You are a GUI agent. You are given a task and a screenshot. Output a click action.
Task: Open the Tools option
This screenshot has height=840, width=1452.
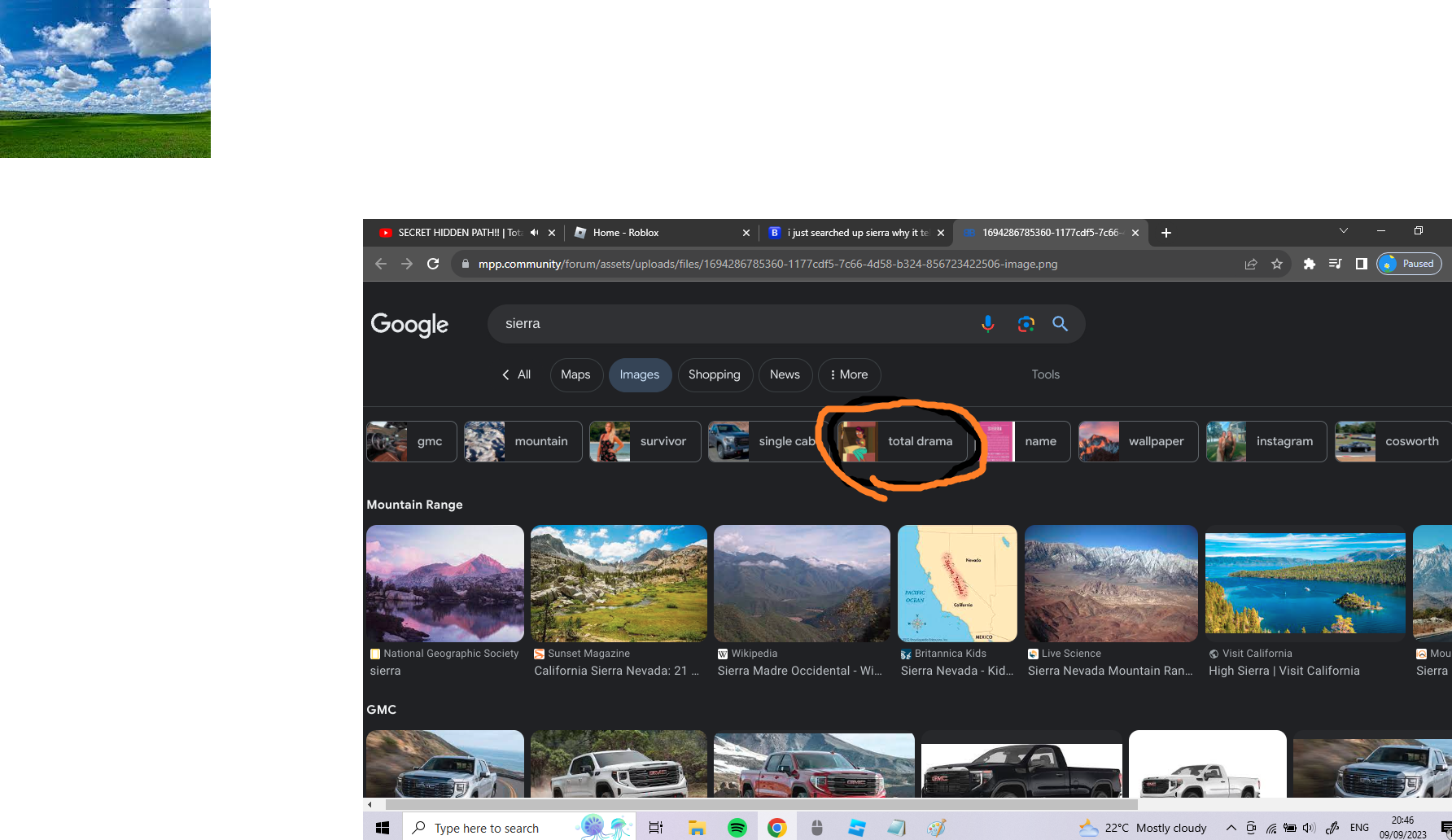[x=1046, y=374]
